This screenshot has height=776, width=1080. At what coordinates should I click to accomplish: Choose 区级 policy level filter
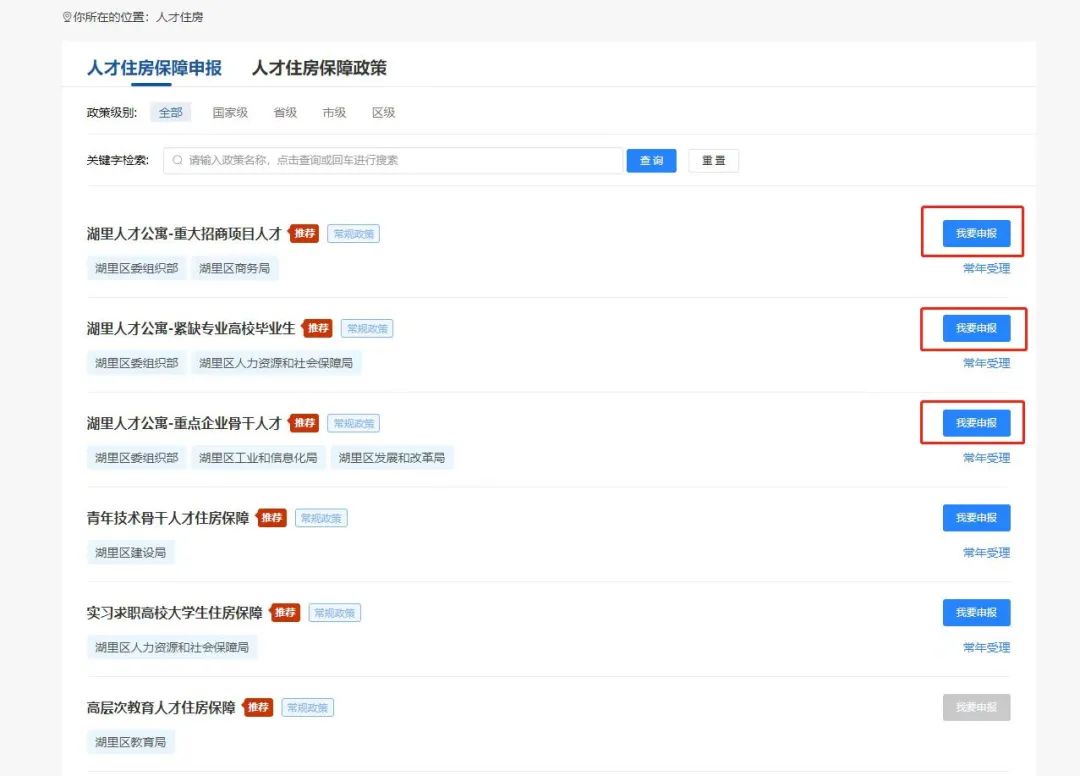pos(383,113)
